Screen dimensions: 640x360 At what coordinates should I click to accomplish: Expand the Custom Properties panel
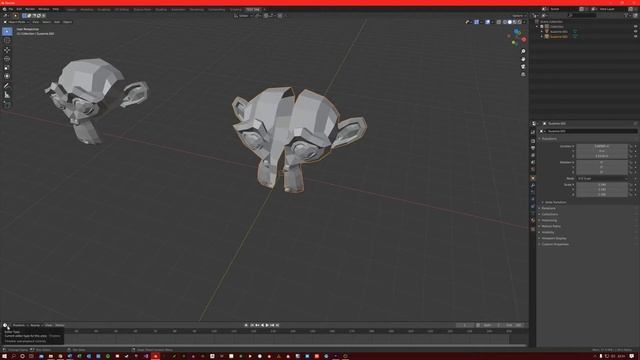coord(555,244)
